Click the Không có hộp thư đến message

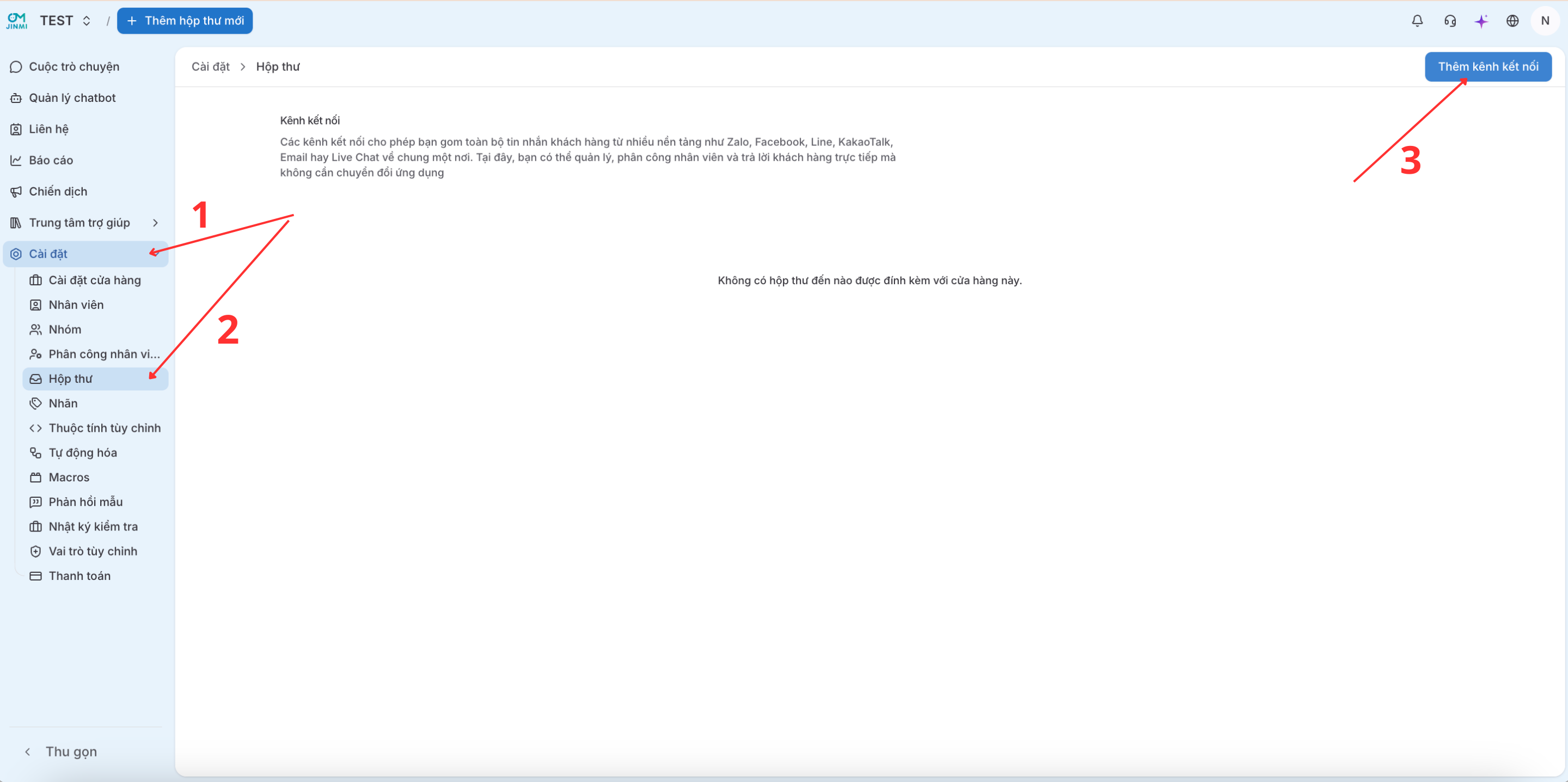click(869, 281)
